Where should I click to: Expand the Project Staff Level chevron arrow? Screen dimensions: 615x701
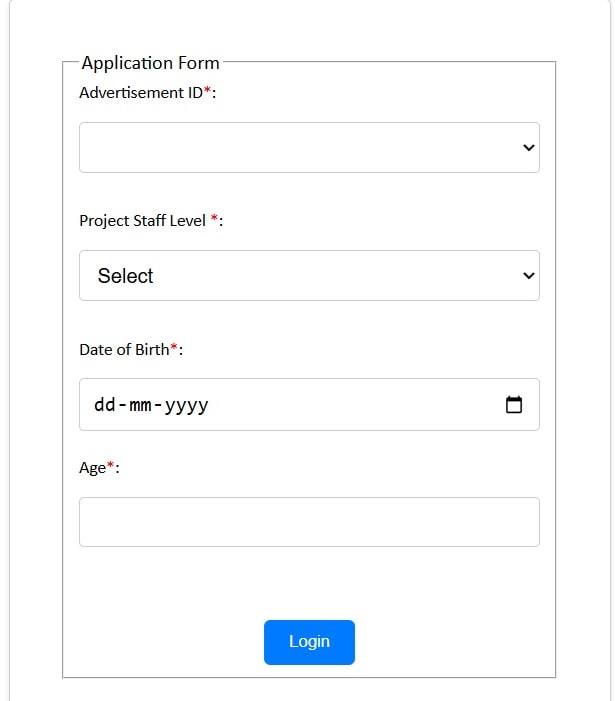[x=529, y=276]
